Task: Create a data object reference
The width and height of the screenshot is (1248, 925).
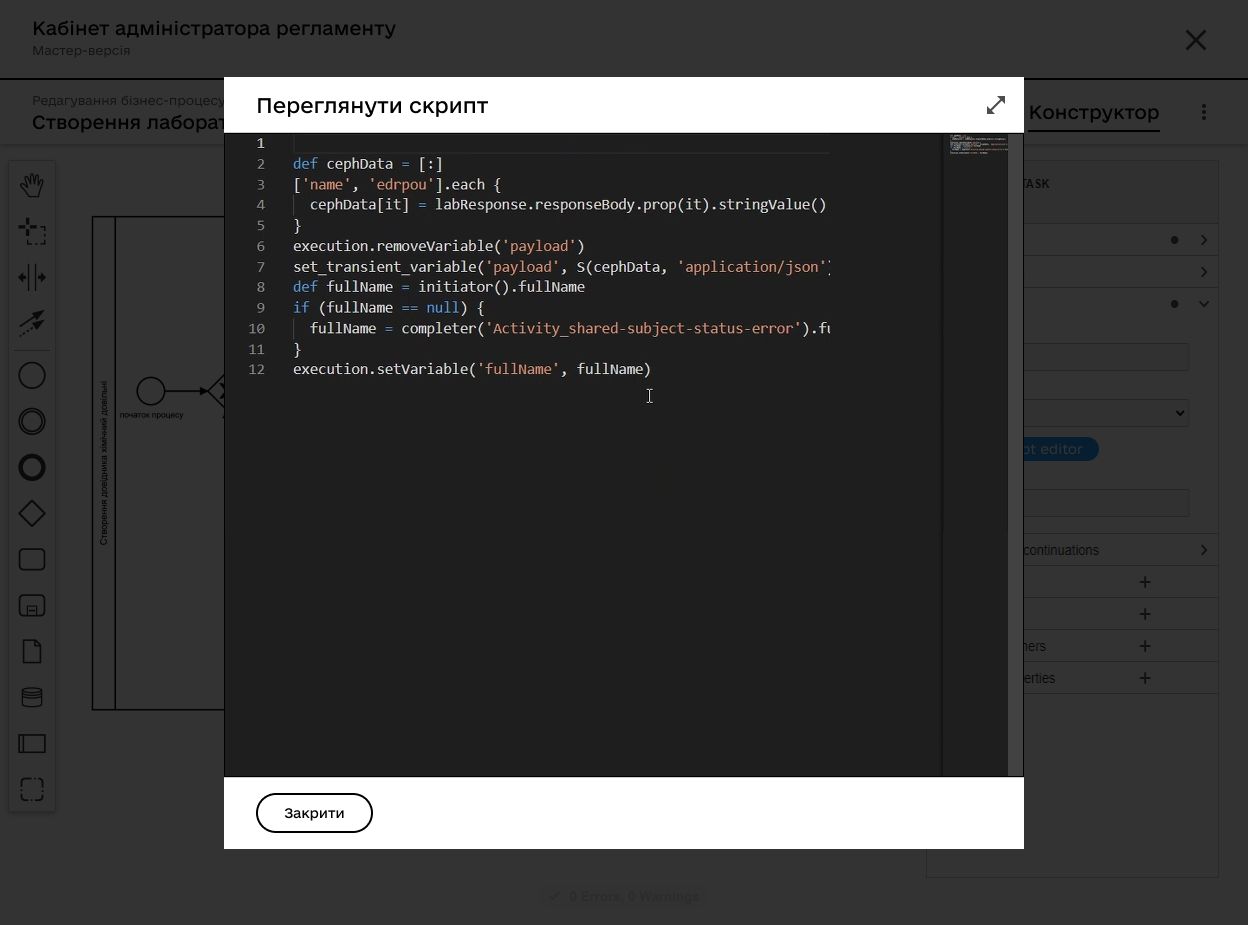Action: (x=32, y=651)
